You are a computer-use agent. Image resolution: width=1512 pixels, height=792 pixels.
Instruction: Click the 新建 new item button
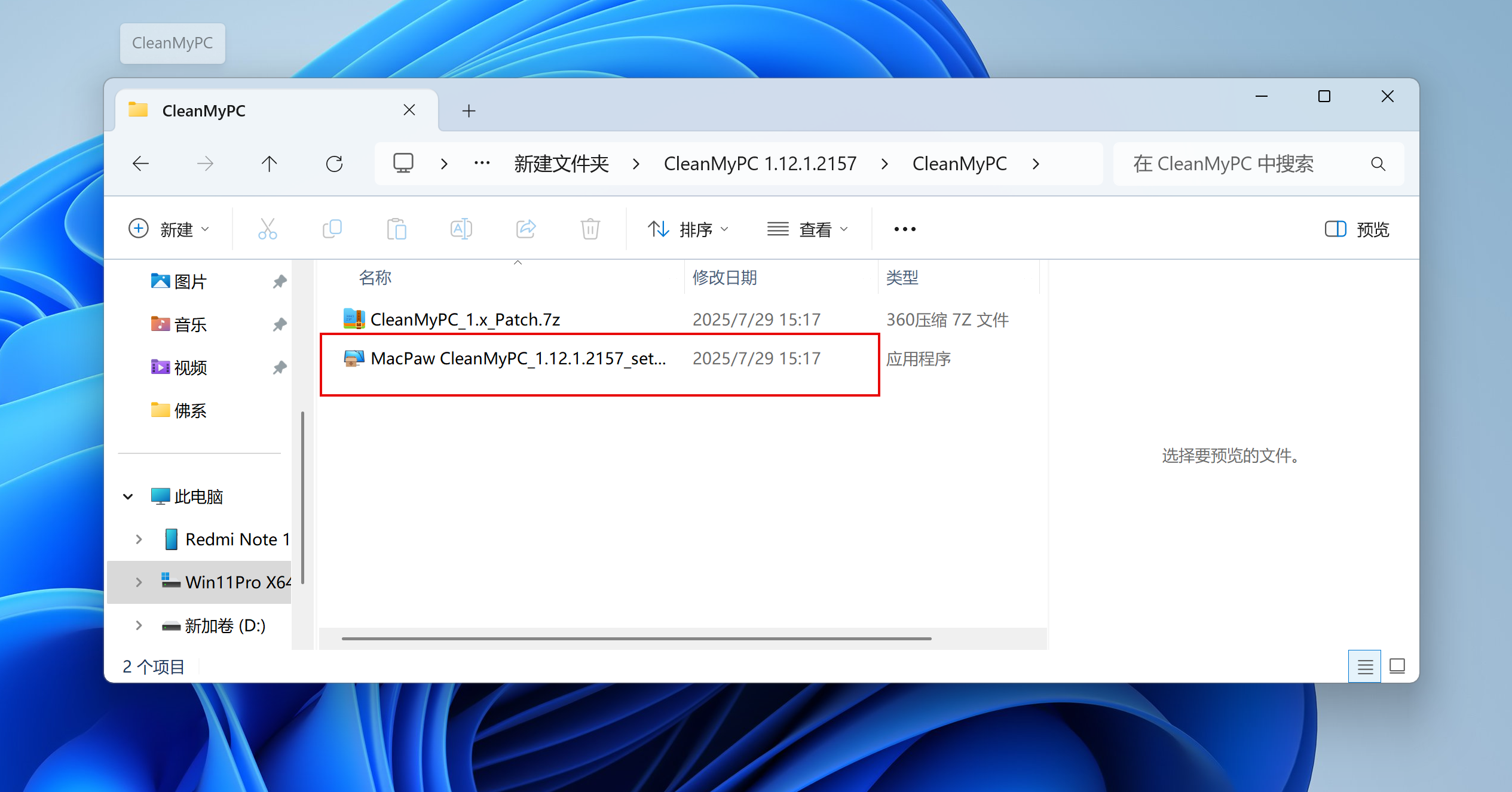(x=169, y=229)
